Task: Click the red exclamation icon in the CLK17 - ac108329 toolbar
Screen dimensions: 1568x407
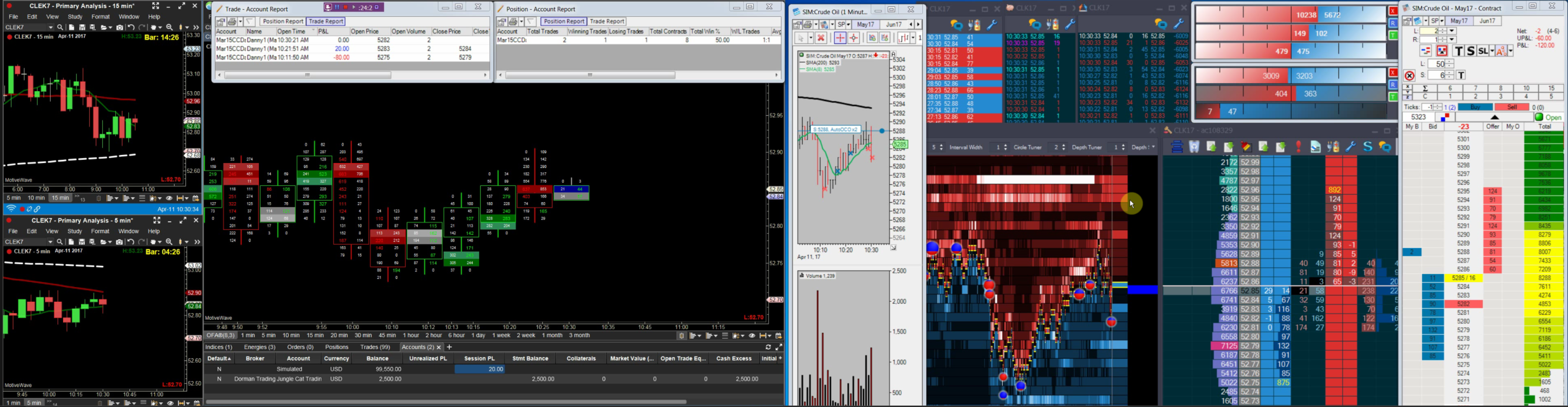Action: coord(1298,147)
